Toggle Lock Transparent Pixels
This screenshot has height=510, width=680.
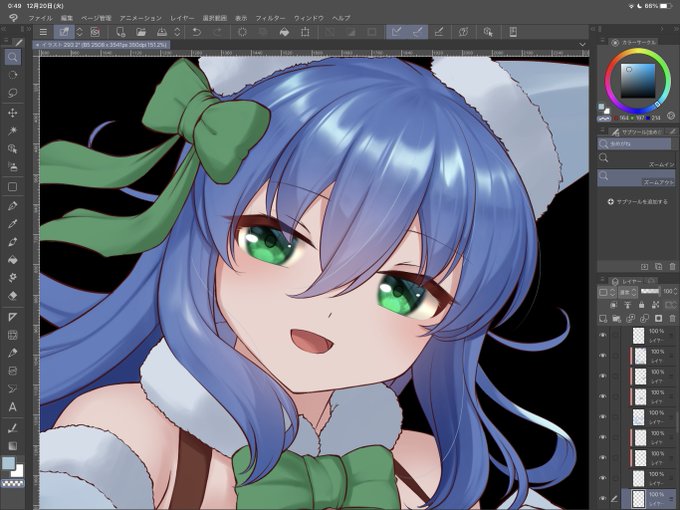(x=656, y=305)
